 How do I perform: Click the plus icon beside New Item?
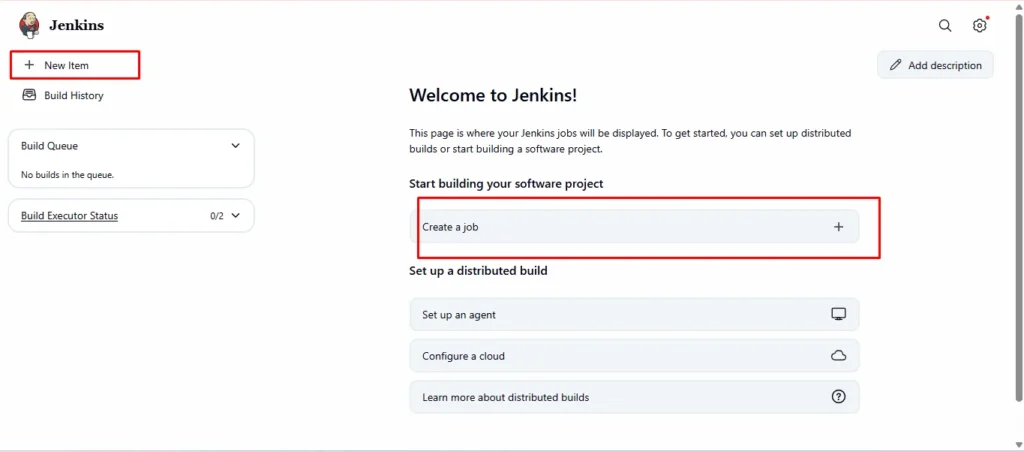(29, 65)
